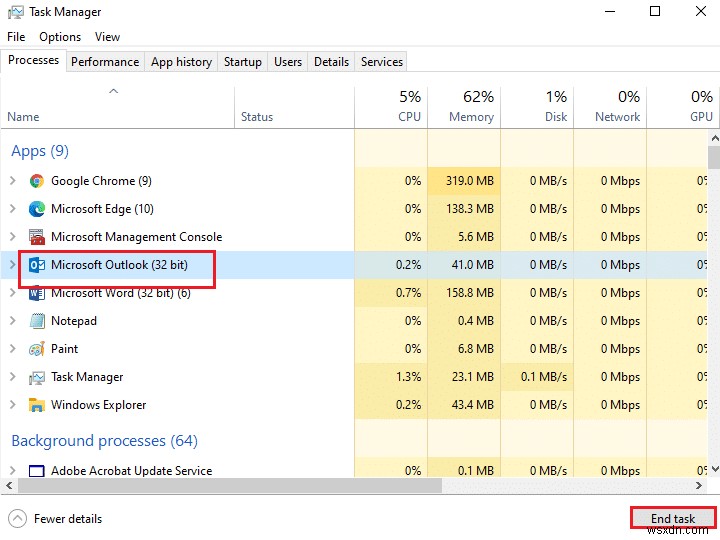720x540 pixels.
Task: Select the Microsoft Edge (10) row name
Action: 102,209
